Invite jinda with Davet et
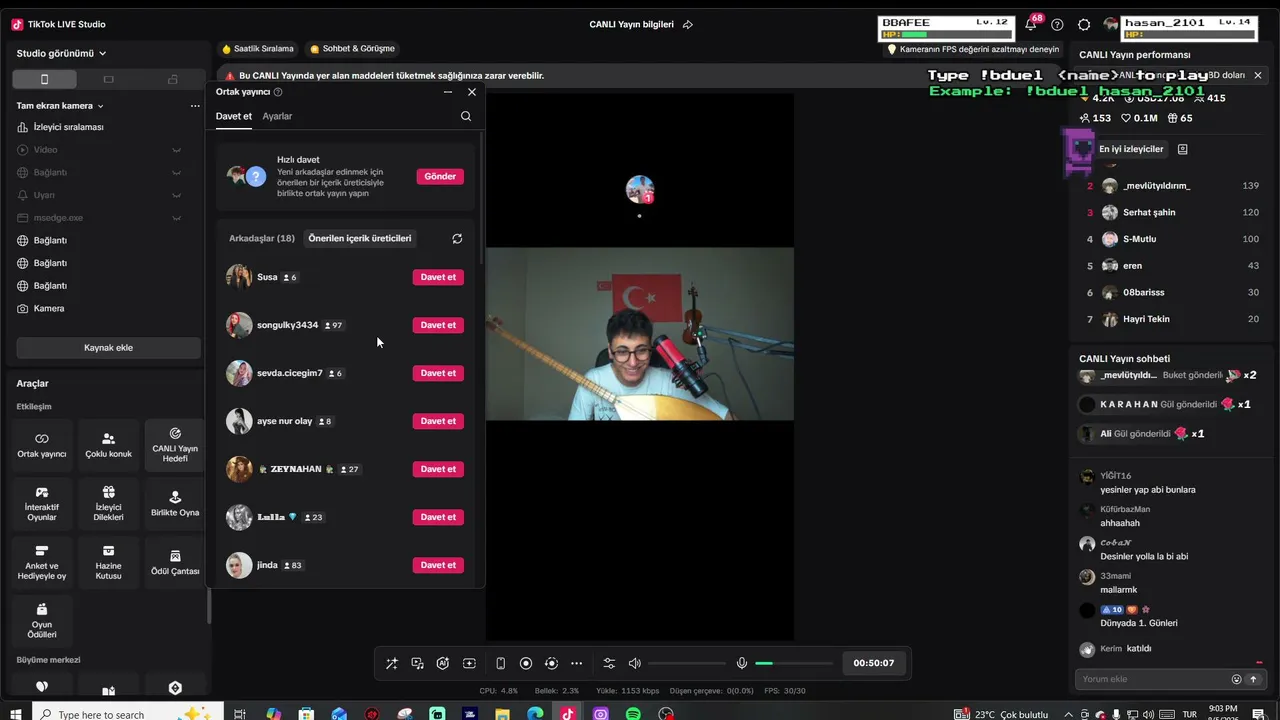The height and width of the screenshot is (720, 1280). coord(438,565)
